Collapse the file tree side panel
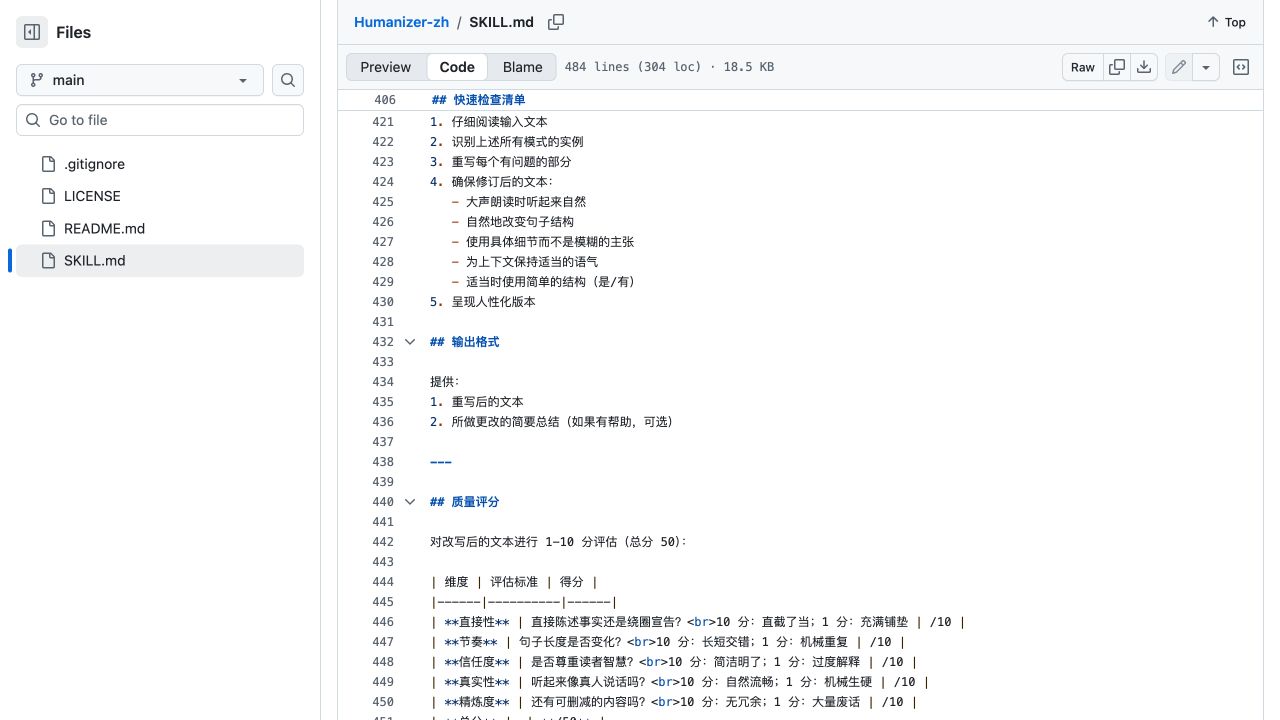The image size is (1280, 720). [x=32, y=32]
